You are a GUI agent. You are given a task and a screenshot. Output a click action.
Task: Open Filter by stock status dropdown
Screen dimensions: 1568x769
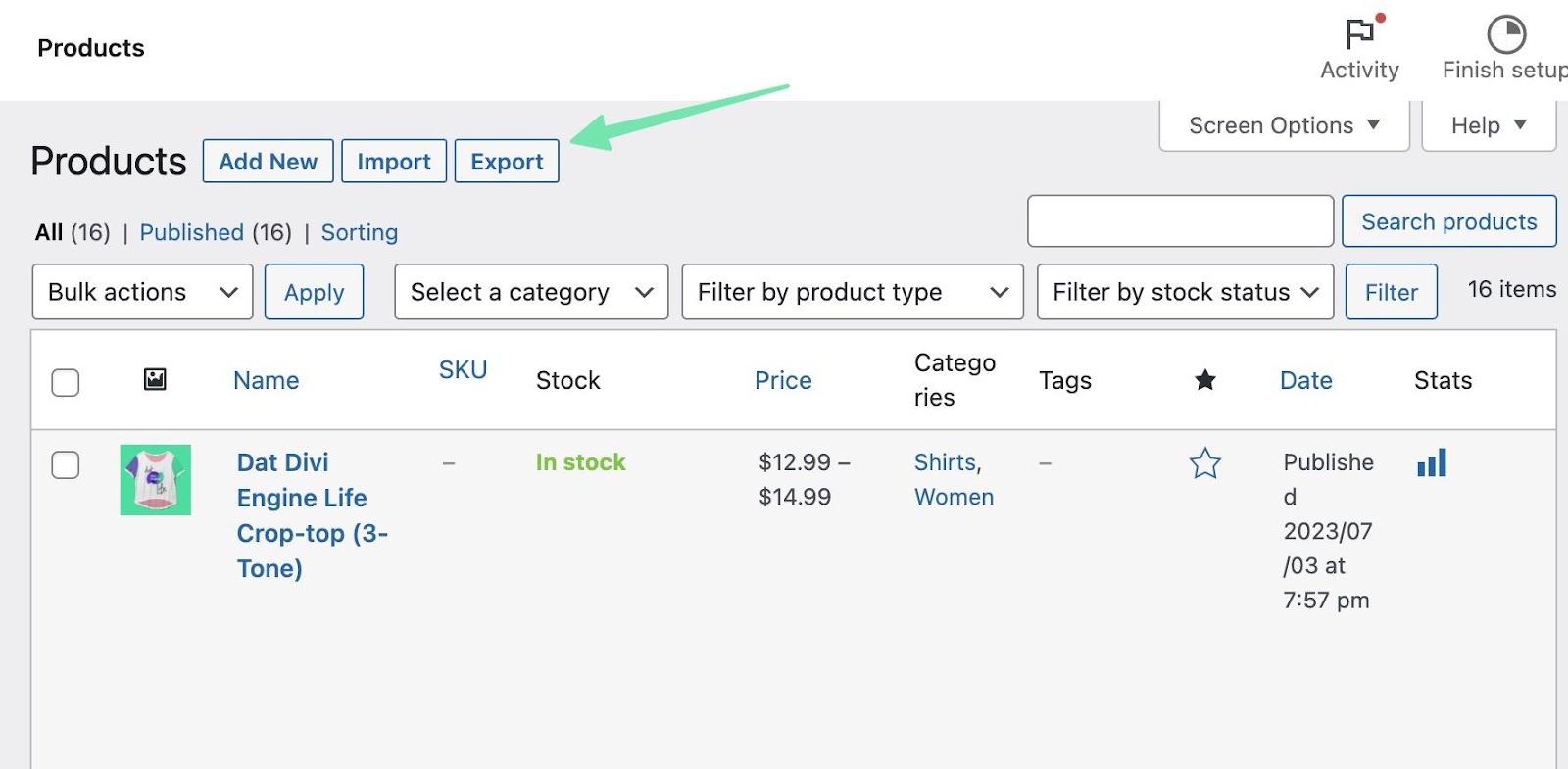tap(1185, 292)
